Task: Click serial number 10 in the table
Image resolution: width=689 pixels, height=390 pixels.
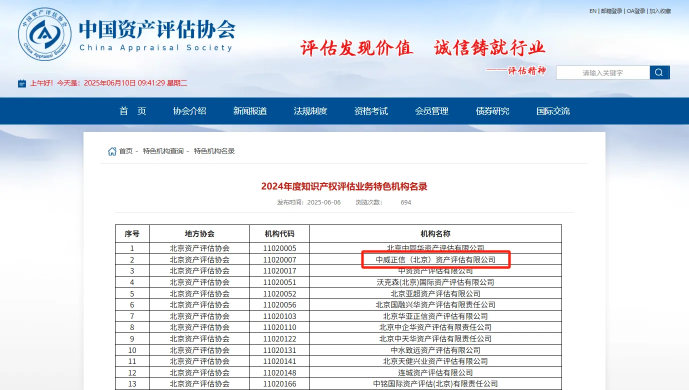Action: [x=132, y=350]
